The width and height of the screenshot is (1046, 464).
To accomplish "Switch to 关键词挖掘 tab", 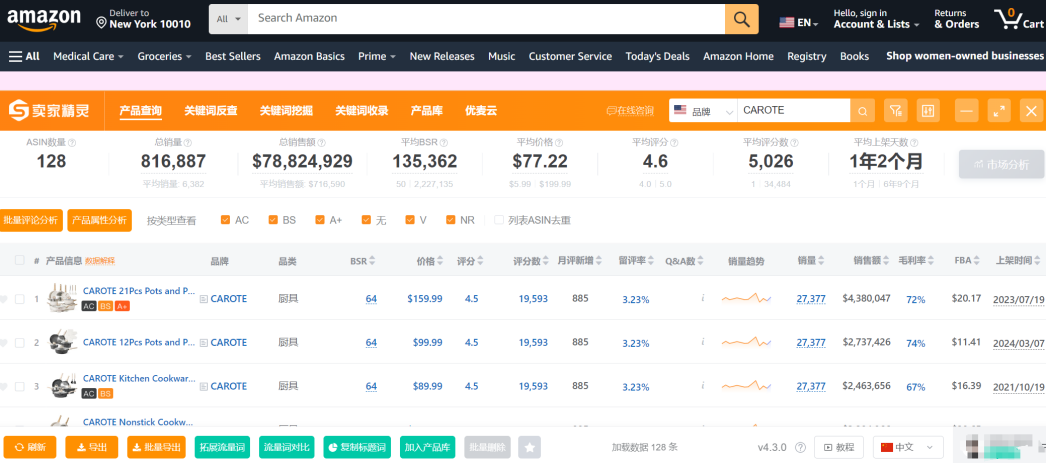I will pos(286,111).
